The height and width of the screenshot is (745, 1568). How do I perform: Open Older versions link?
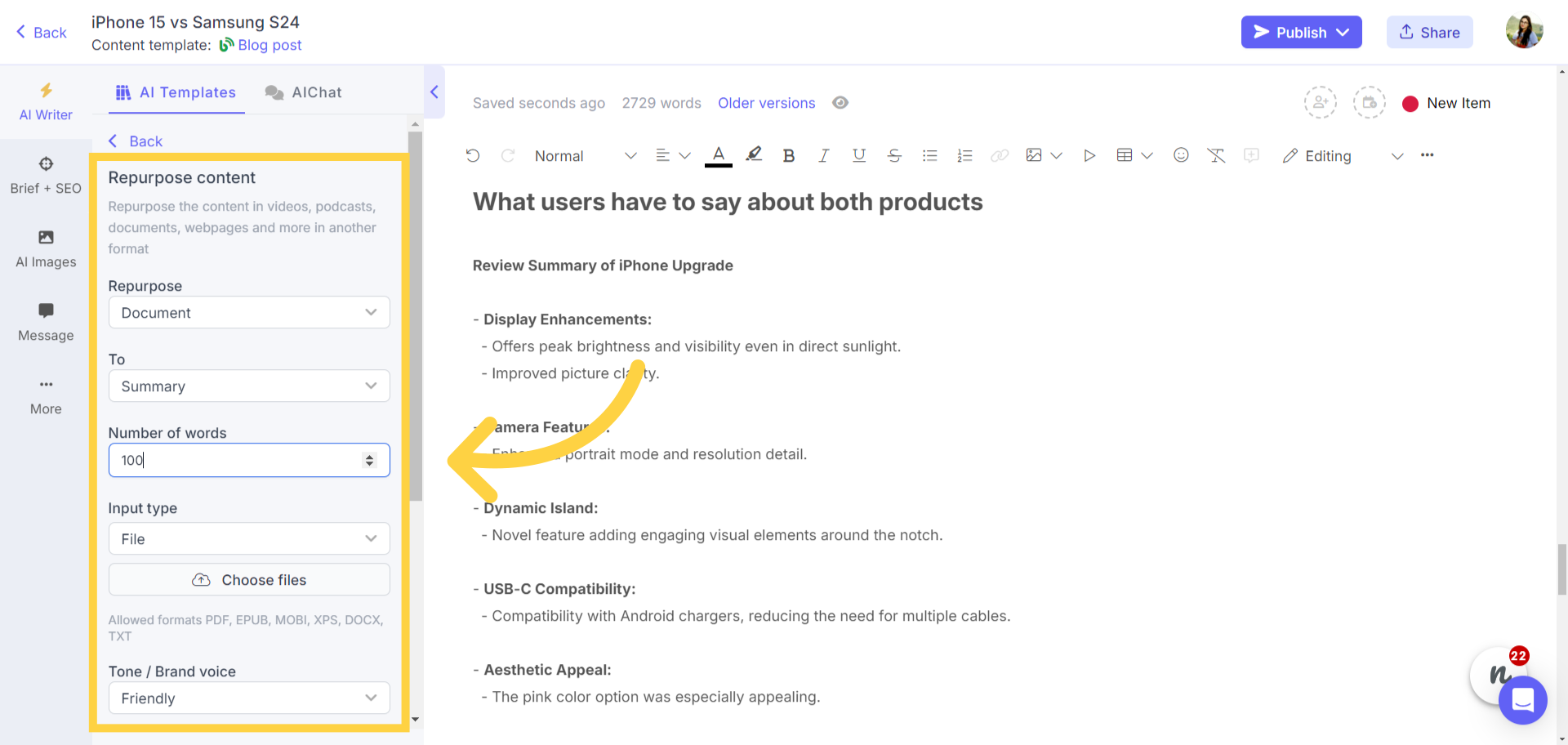point(766,103)
